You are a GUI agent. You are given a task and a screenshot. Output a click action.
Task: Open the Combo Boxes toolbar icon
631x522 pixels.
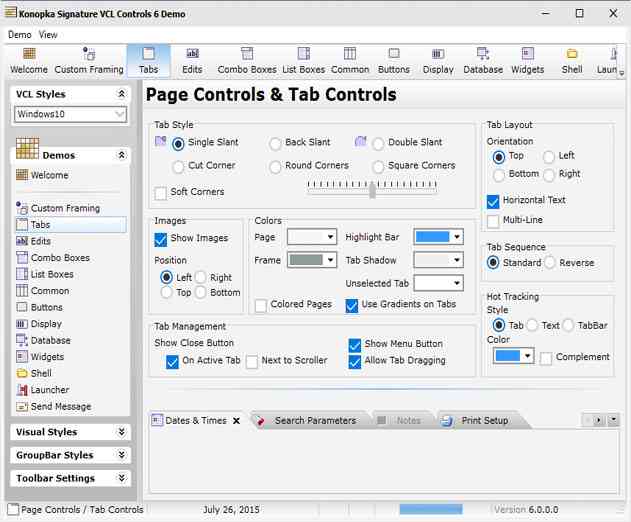247,61
